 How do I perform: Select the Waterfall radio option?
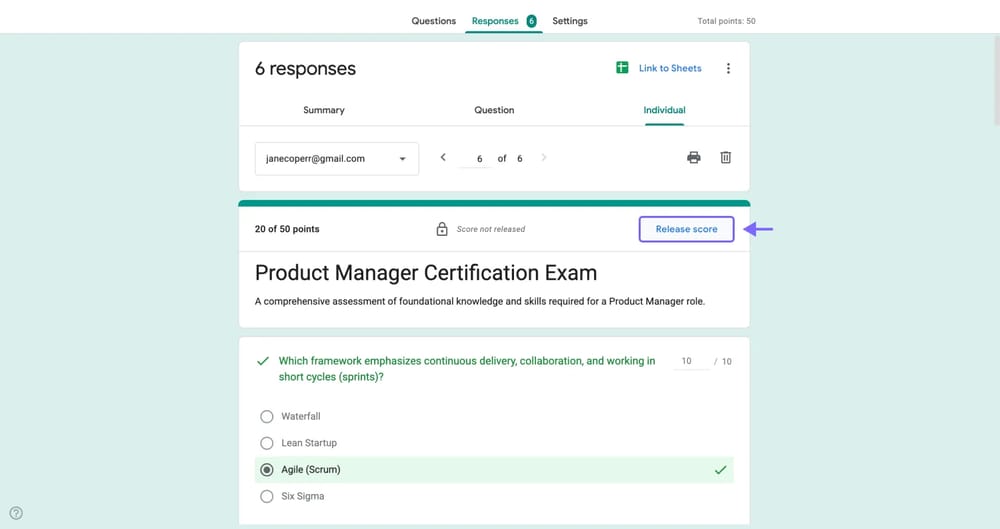(267, 416)
